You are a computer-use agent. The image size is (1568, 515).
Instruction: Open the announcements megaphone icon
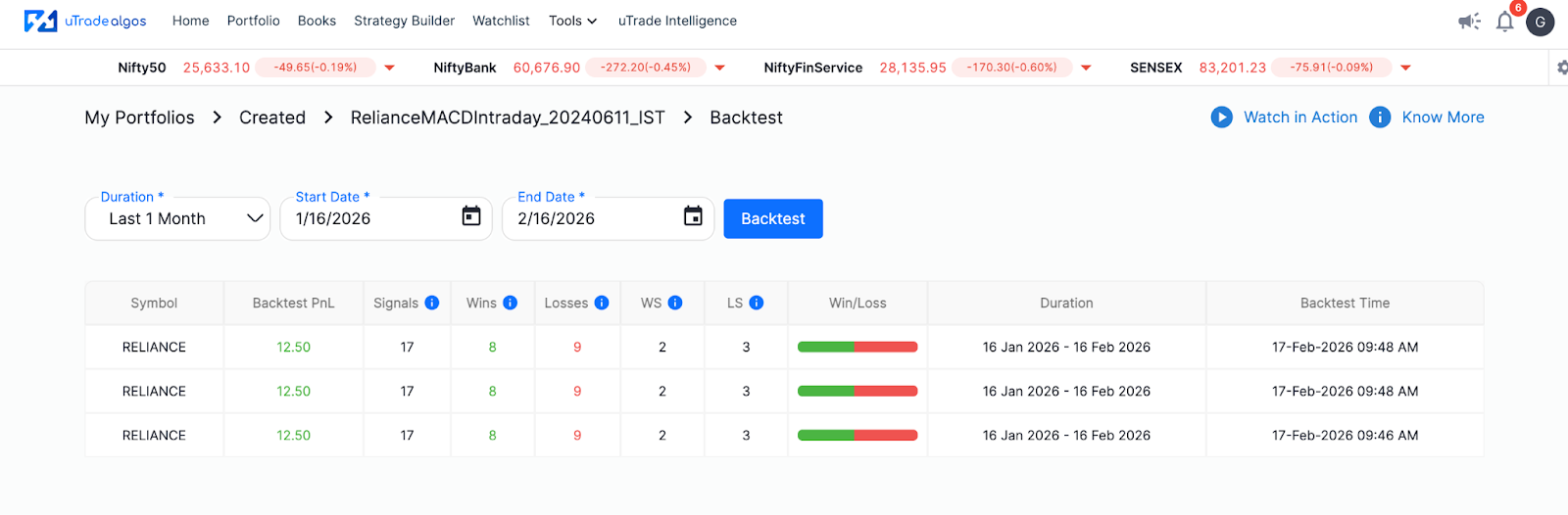1469,21
